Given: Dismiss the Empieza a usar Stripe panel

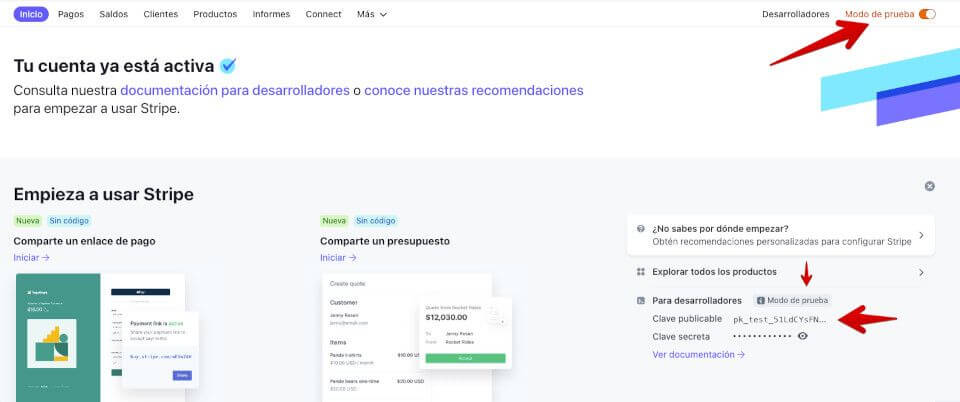Looking at the screenshot, I should coord(929,186).
